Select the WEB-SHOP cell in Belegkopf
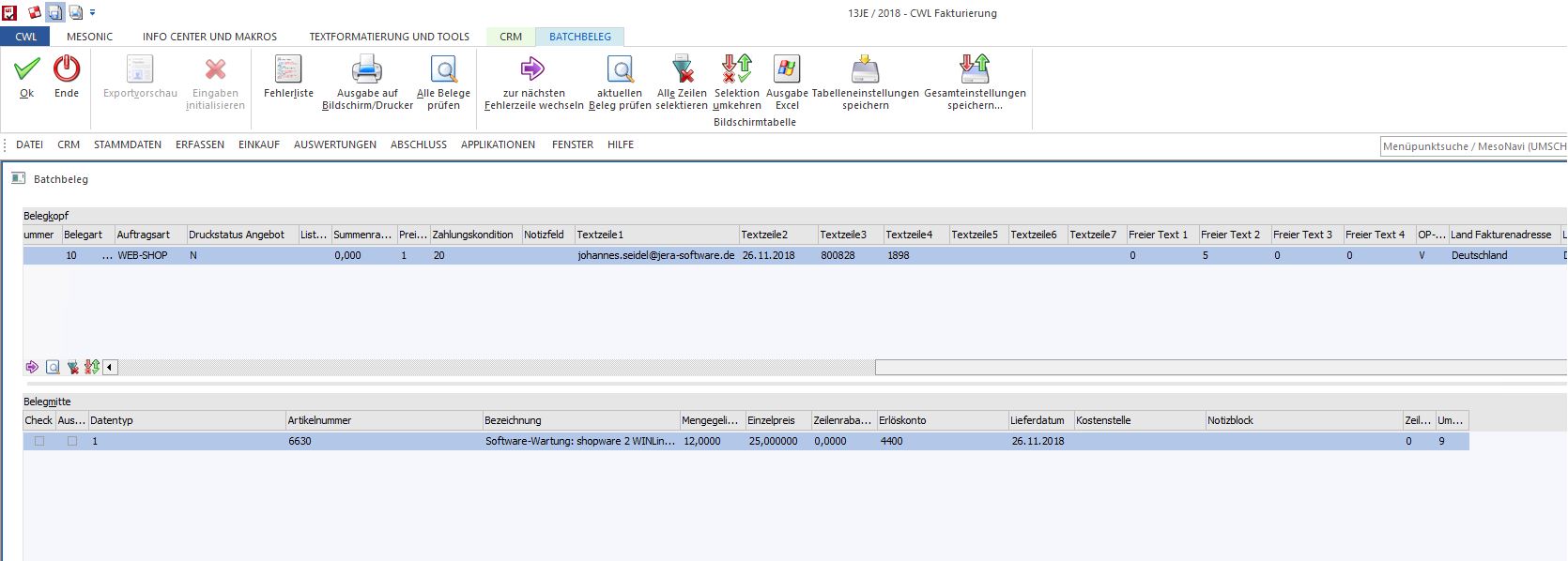1568x561 pixels. pos(149,255)
